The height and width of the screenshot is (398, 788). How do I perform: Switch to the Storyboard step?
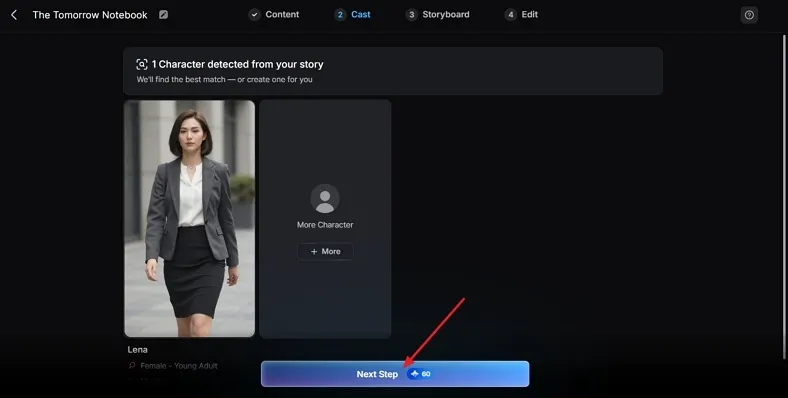438,15
